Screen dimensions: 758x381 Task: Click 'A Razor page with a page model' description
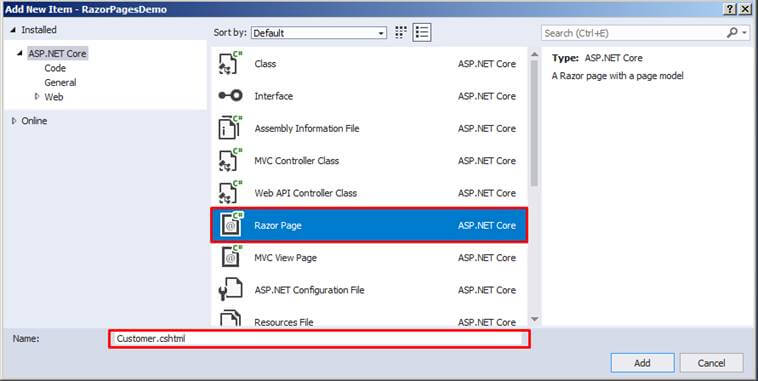[617, 76]
